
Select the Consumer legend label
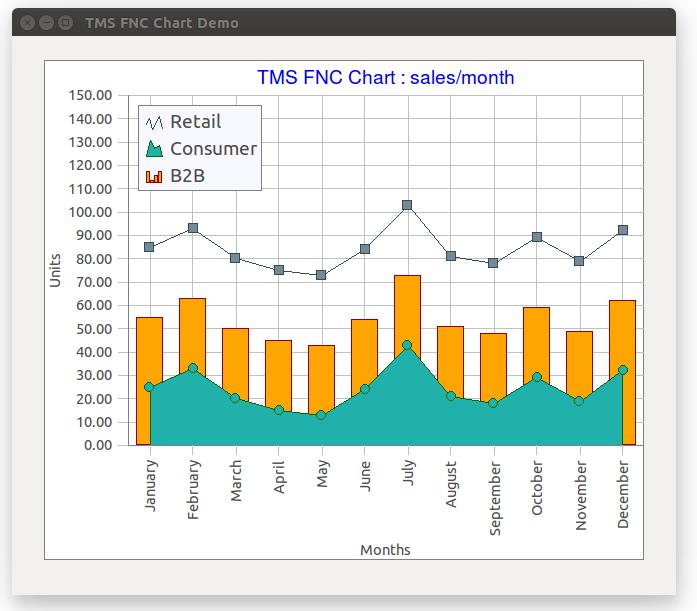[x=214, y=149]
